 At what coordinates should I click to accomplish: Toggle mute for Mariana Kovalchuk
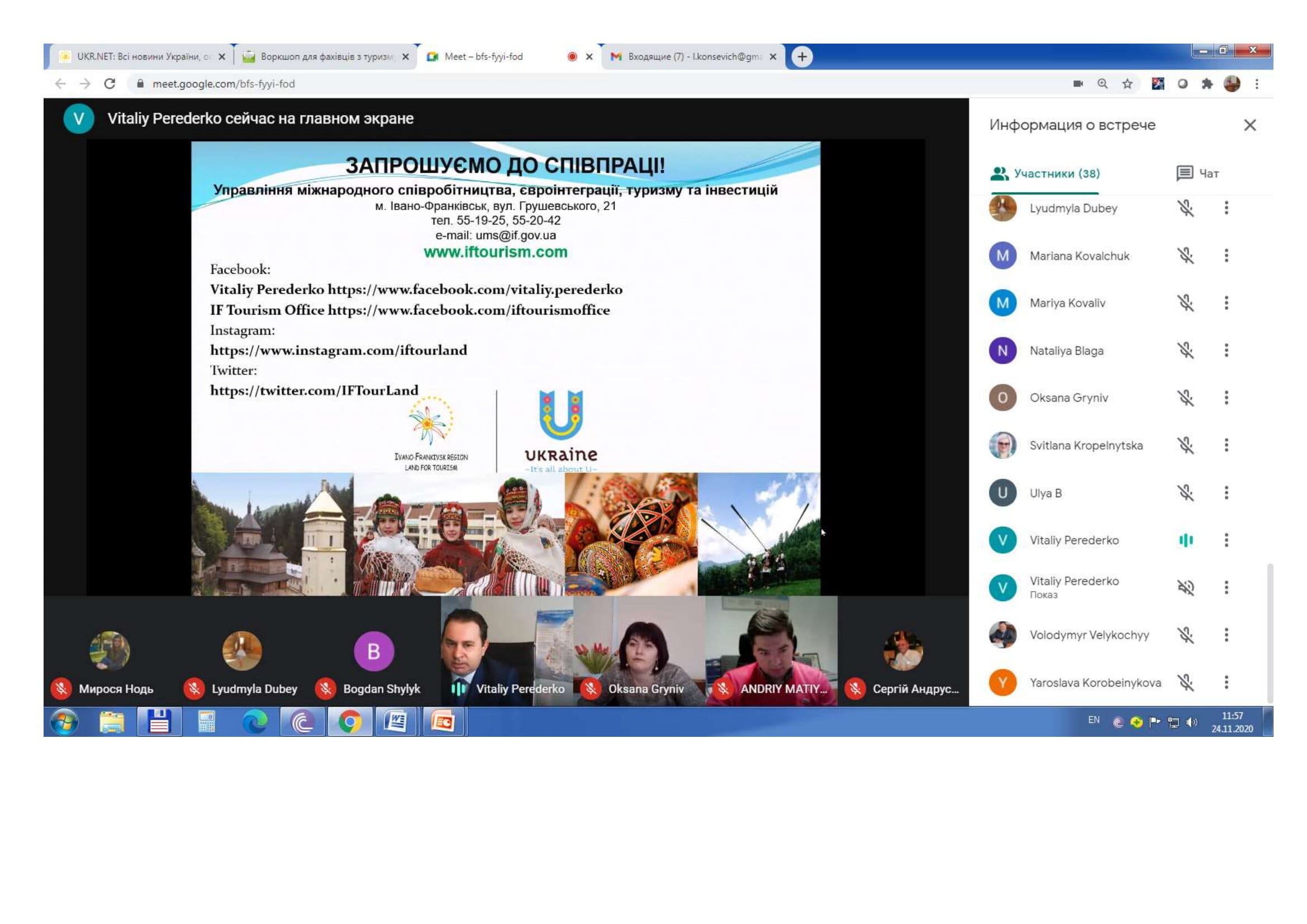1185,255
